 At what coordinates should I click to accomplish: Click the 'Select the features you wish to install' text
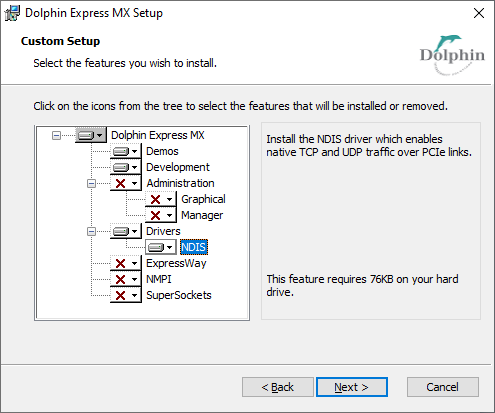pyautogui.click(x=125, y=63)
